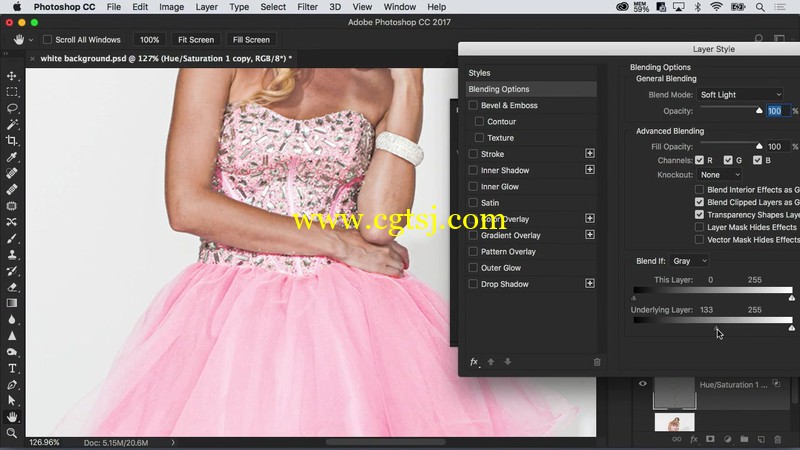The width and height of the screenshot is (800, 450).
Task: Open Spotlight search in menu bar
Action: pos(760,7)
